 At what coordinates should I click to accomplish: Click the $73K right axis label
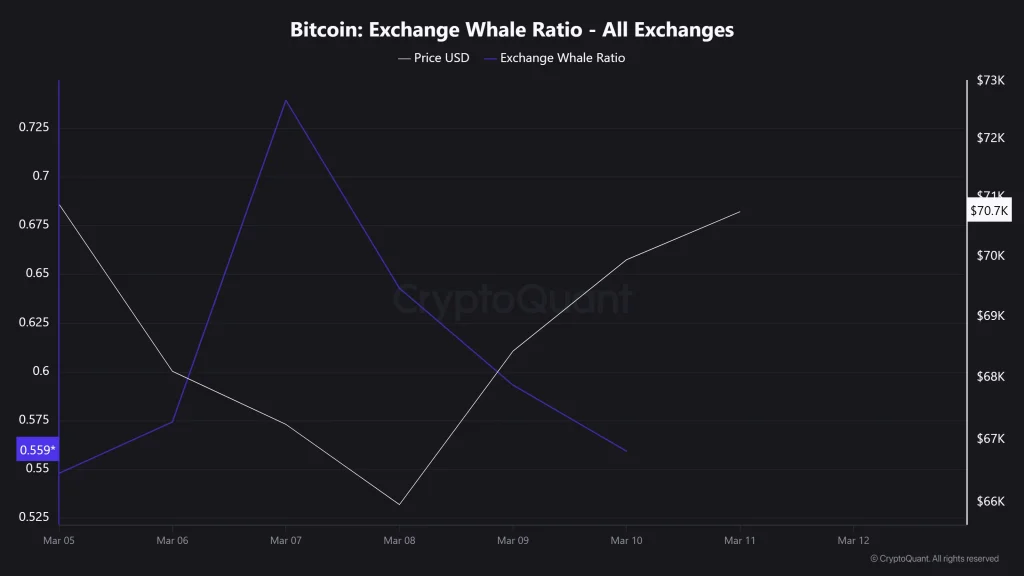click(990, 81)
